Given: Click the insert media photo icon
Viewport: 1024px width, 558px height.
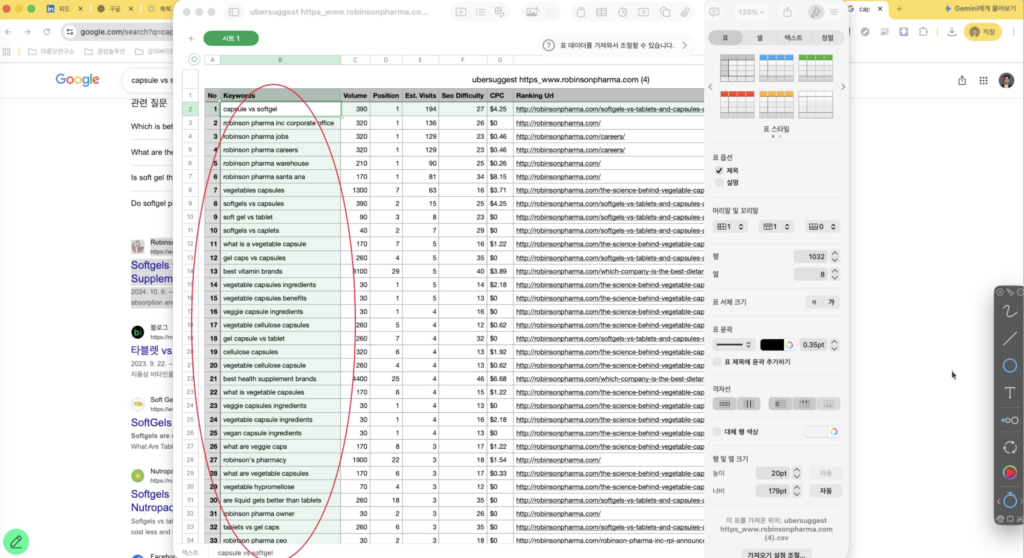Looking at the screenshot, I should (x=532, y=12).
